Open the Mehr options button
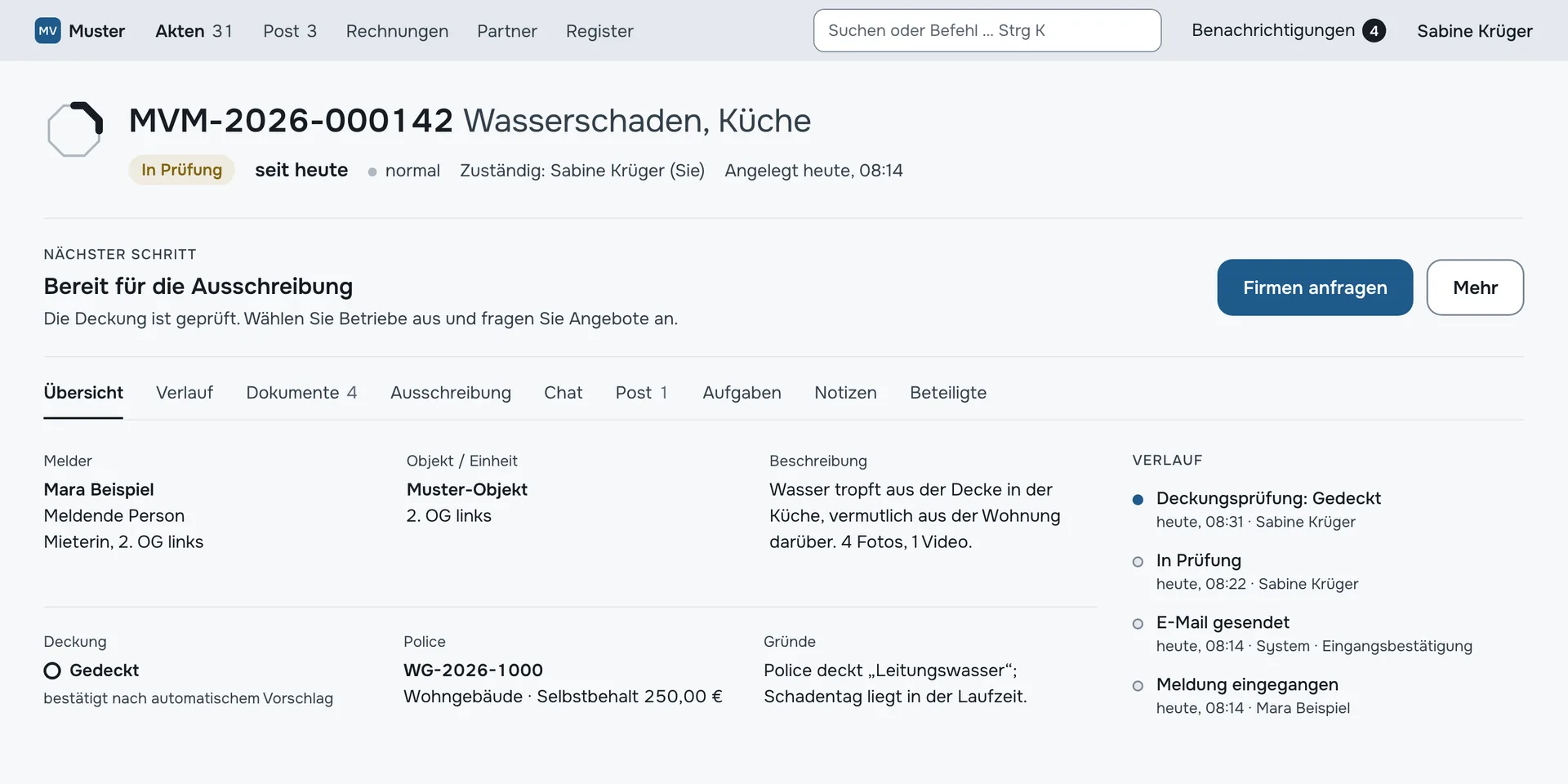This screenshot has width=1568, height=784. [x=1475, y=287]
